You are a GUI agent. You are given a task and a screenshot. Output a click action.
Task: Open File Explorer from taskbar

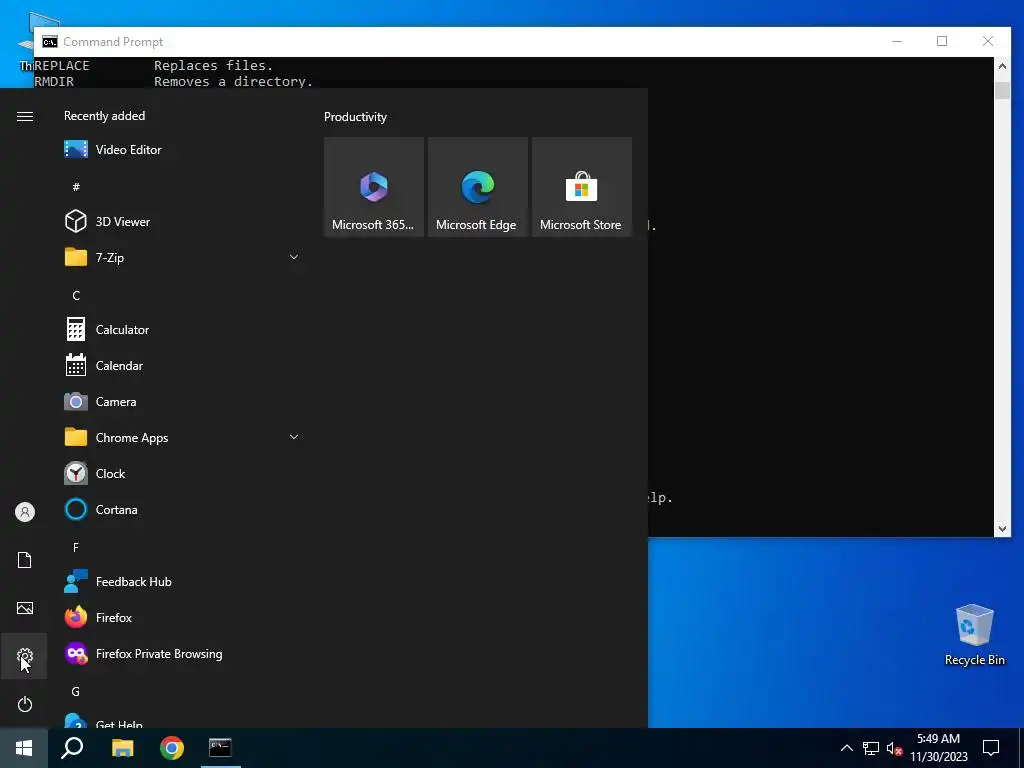coord(123,748)
